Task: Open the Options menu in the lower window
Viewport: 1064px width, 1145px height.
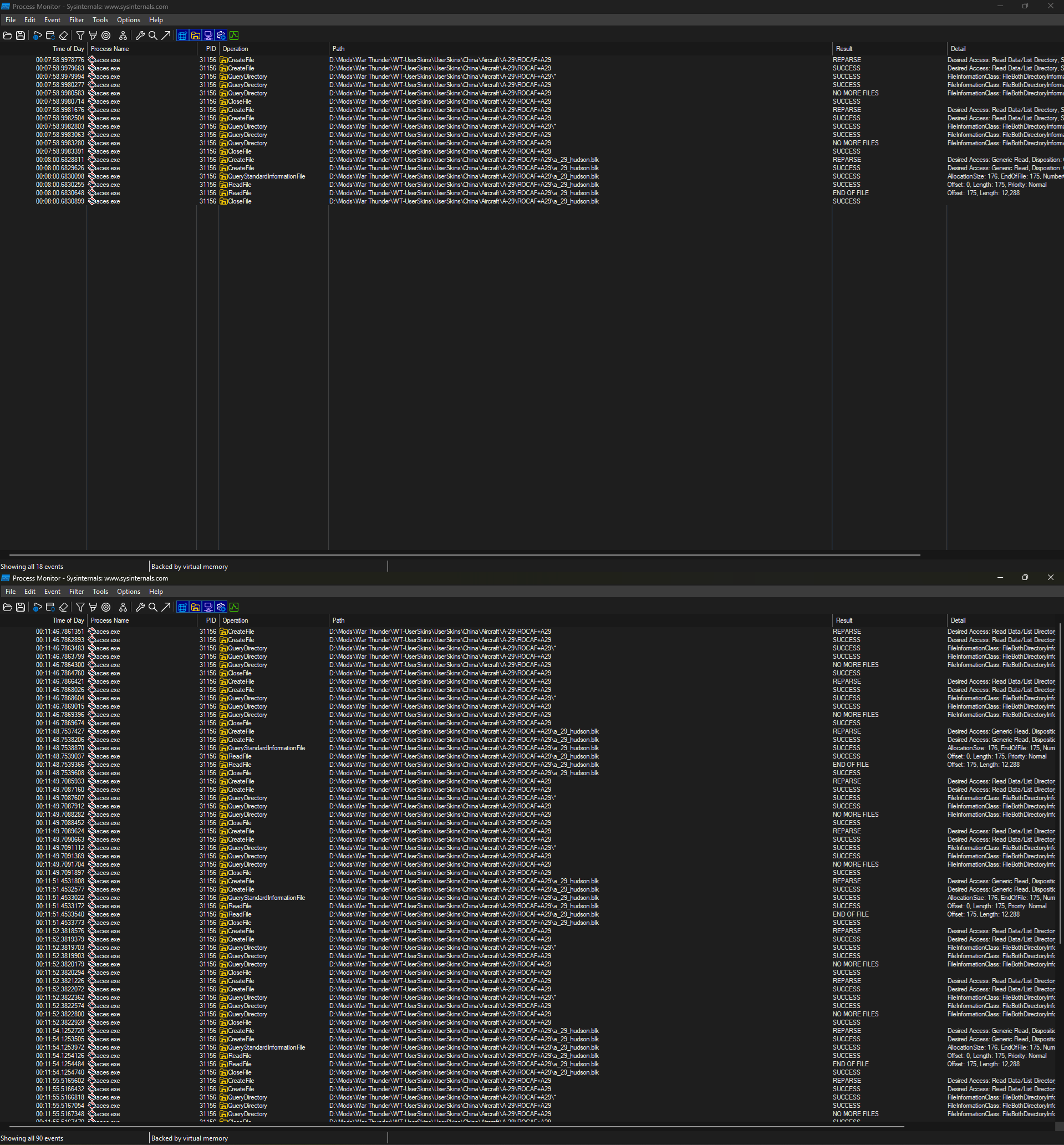Action: coord(129,592)
